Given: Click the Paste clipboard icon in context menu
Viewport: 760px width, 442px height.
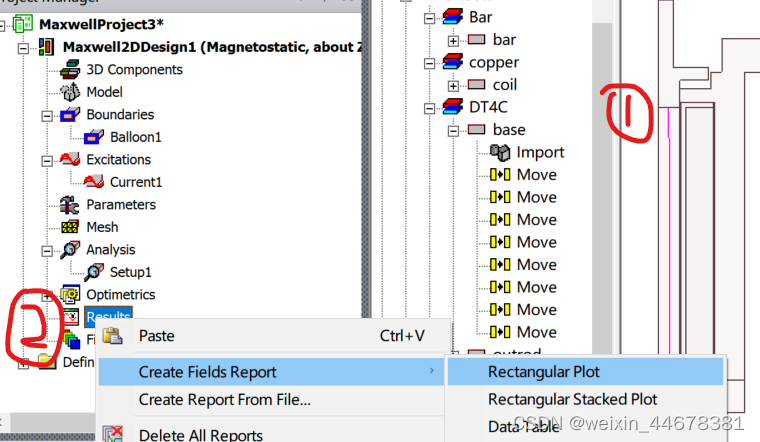Looking at the screenshot, I should (x=112, y=335).
